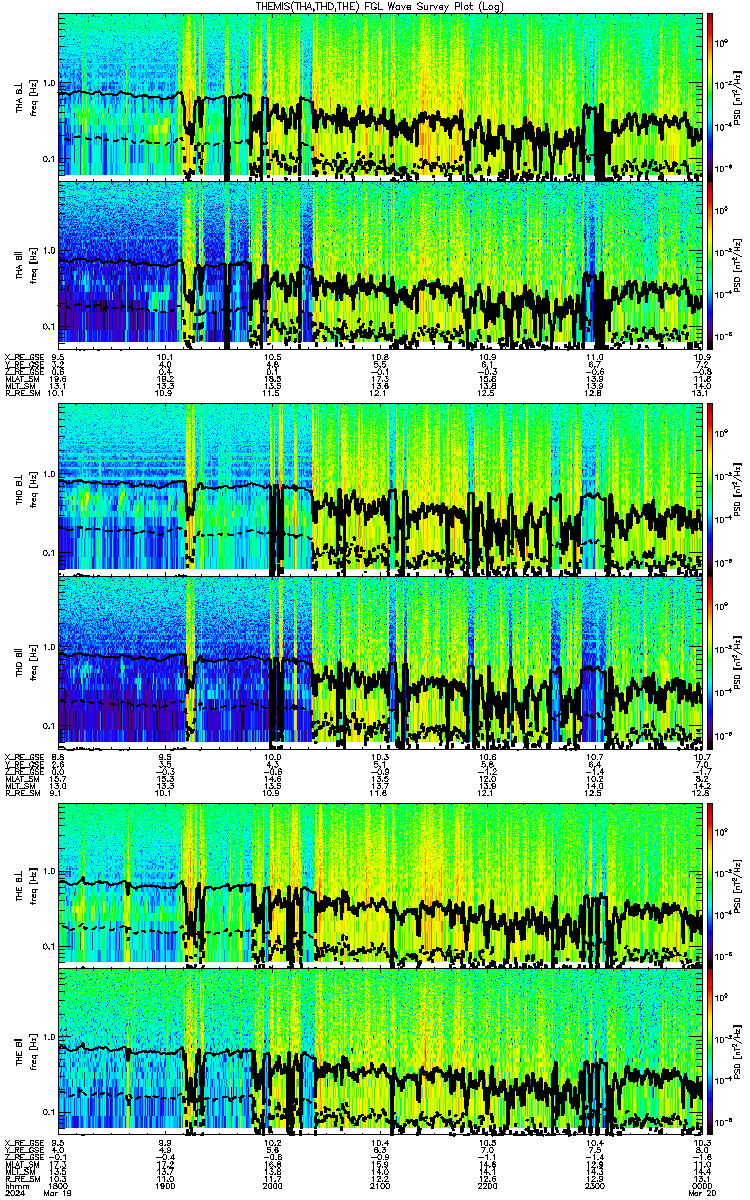
Task: Click the "1800" time tick label
Action: 59,1185
